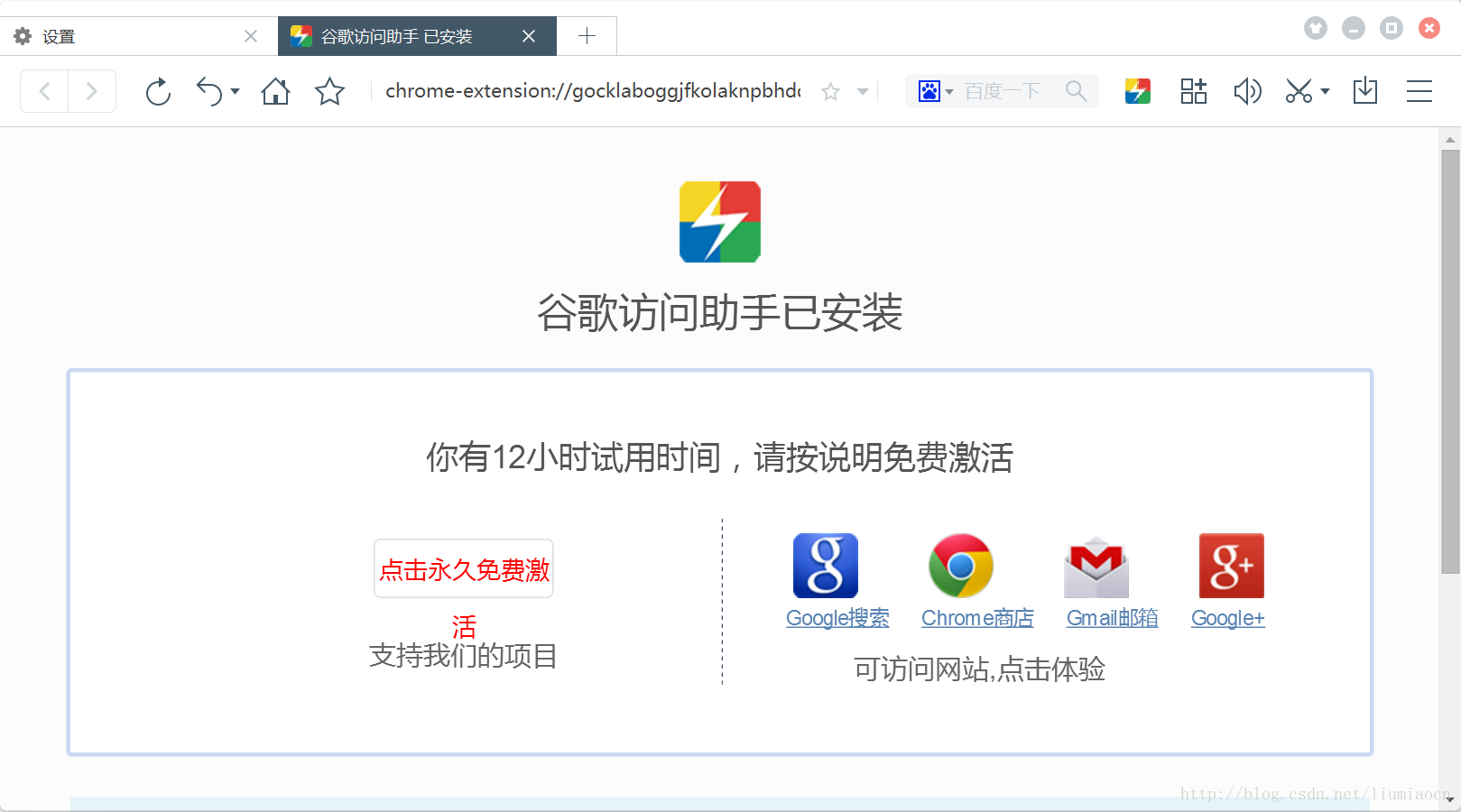Click the vertical scrollbar thumb
Image resolution: width=1461 pixels, height=812 pixels.
[x=1450, y=361]
